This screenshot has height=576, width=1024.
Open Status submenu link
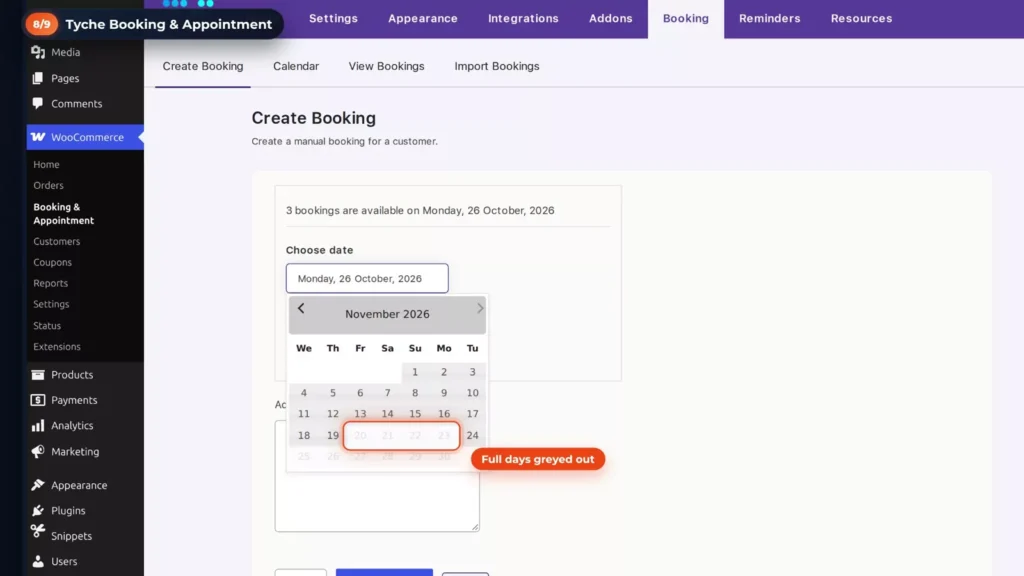click(47, 325)
